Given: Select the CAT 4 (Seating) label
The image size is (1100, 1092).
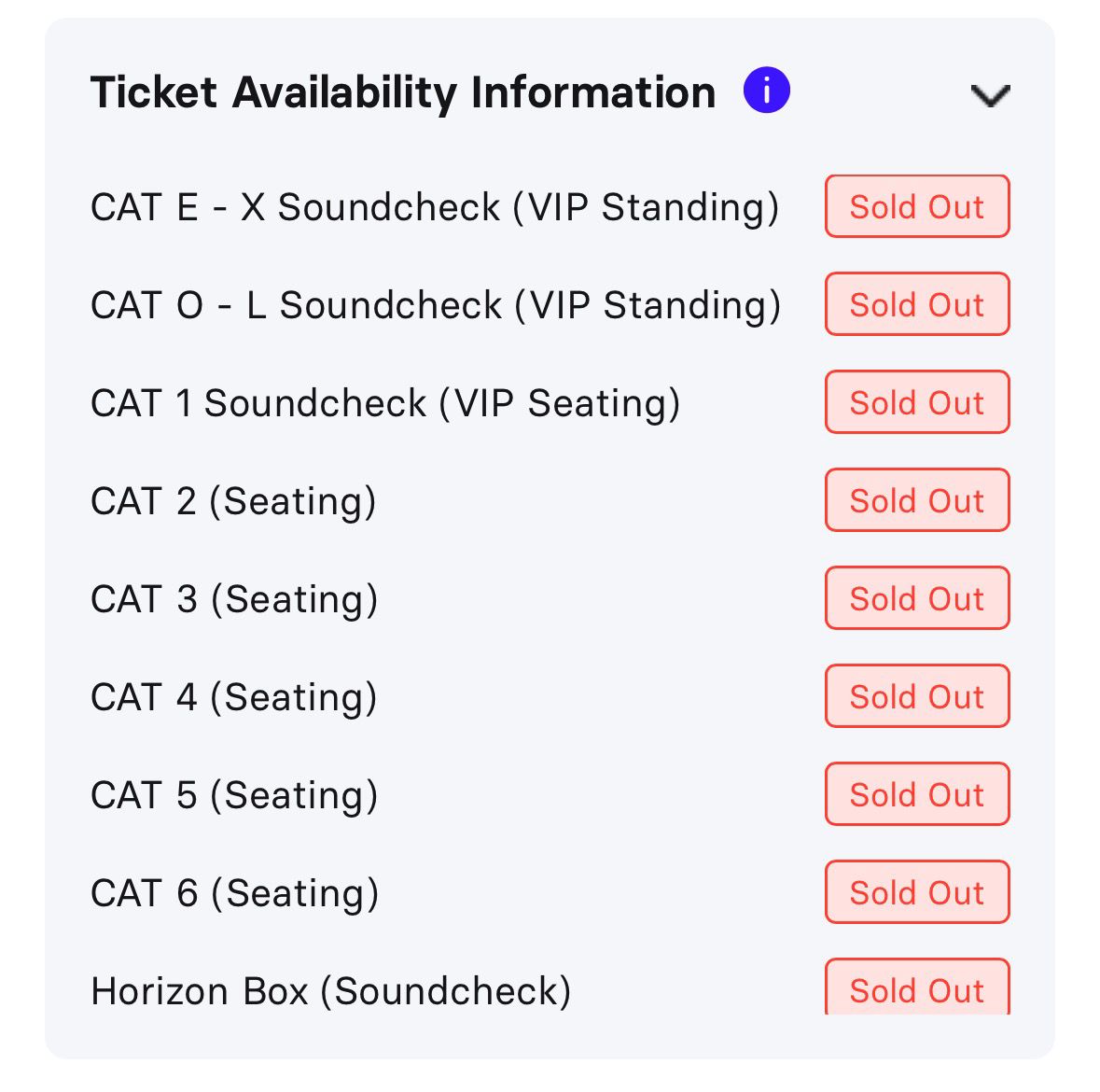Looking at the screenshot, I should click(233, 697).
